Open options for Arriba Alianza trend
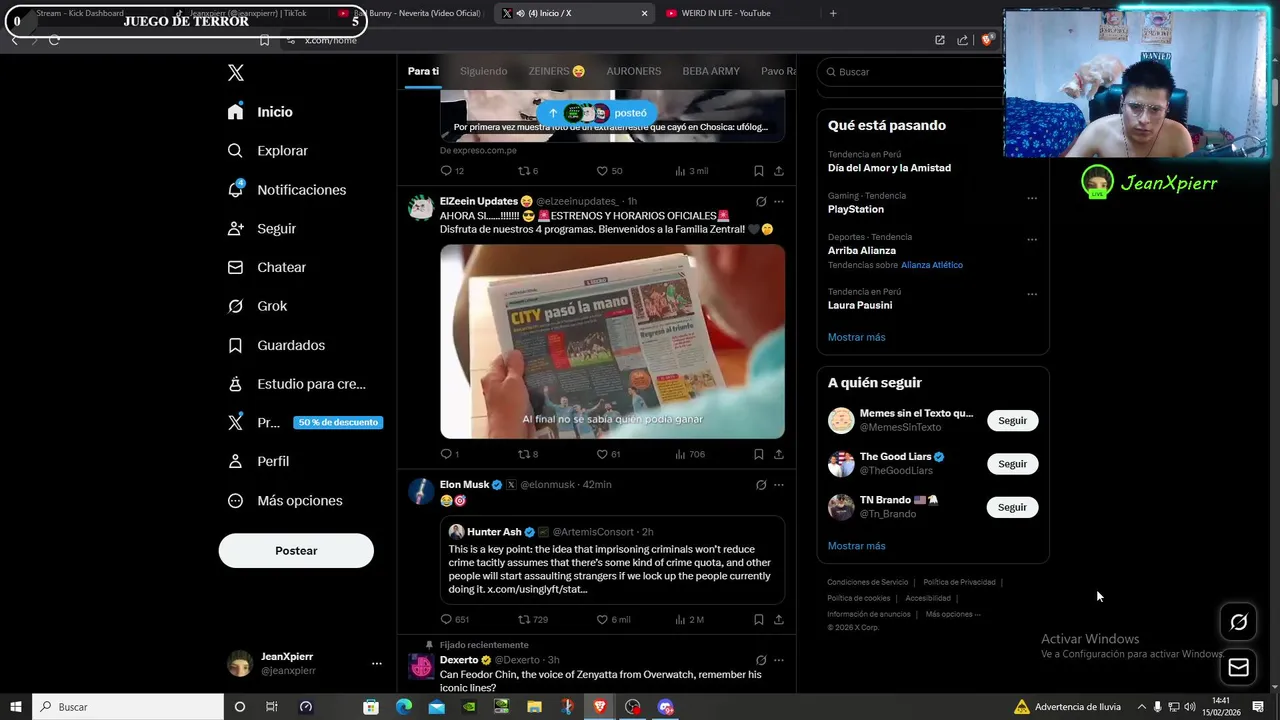This screenshot has width=1280, height=720. point(1032,239)
